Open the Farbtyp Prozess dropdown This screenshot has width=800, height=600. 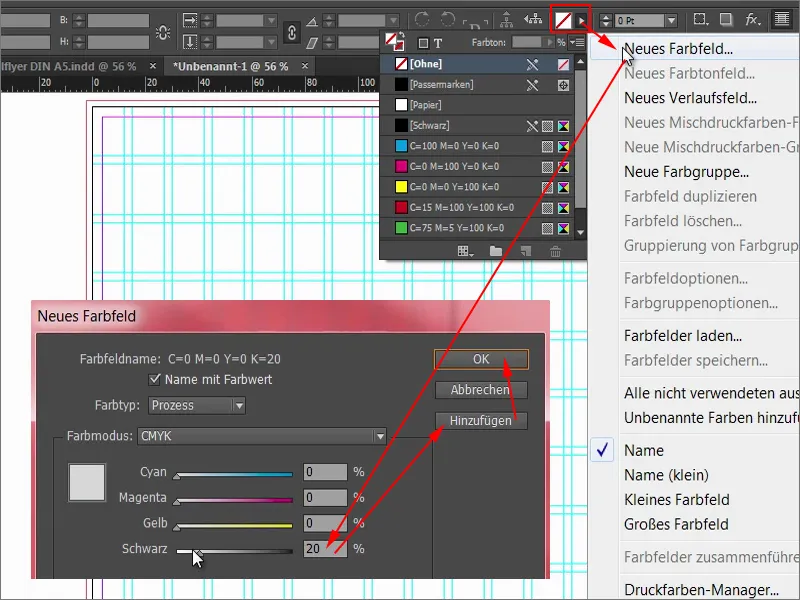tap(197, 406)
